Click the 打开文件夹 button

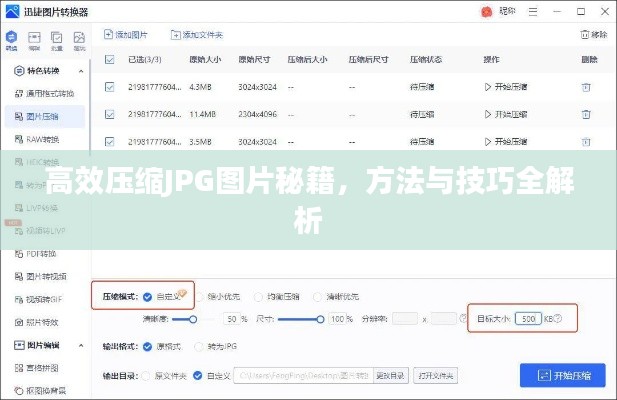[436, 375]
